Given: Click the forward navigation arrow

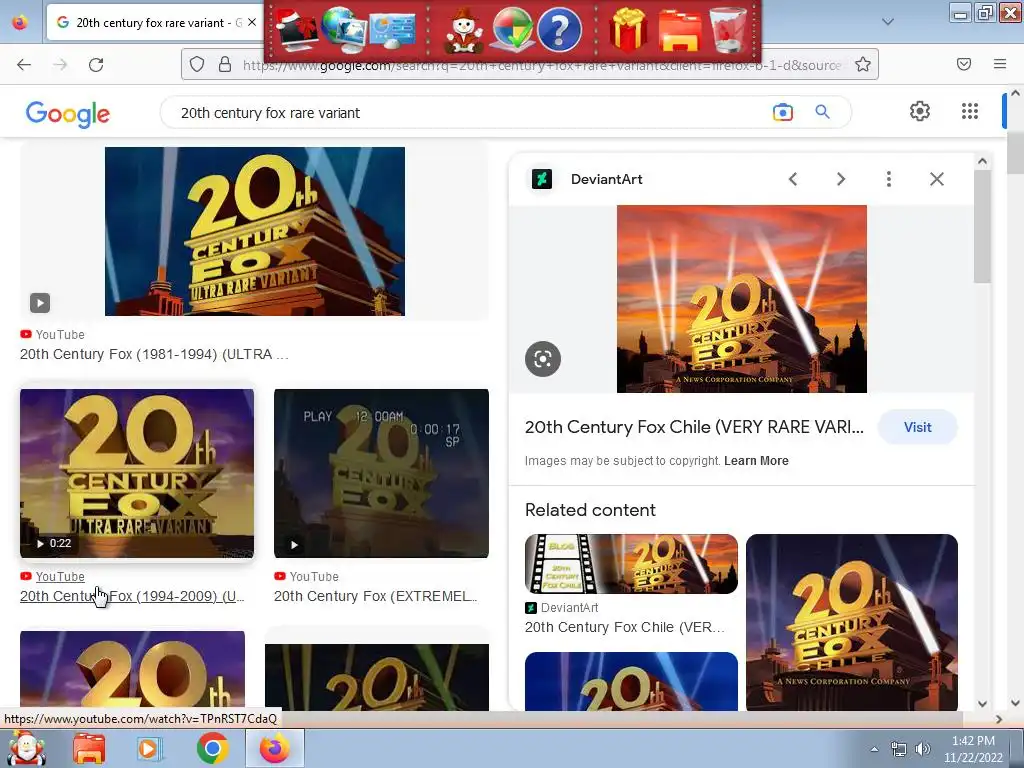Looking at the screenshot, I should [x=60, y=65].
